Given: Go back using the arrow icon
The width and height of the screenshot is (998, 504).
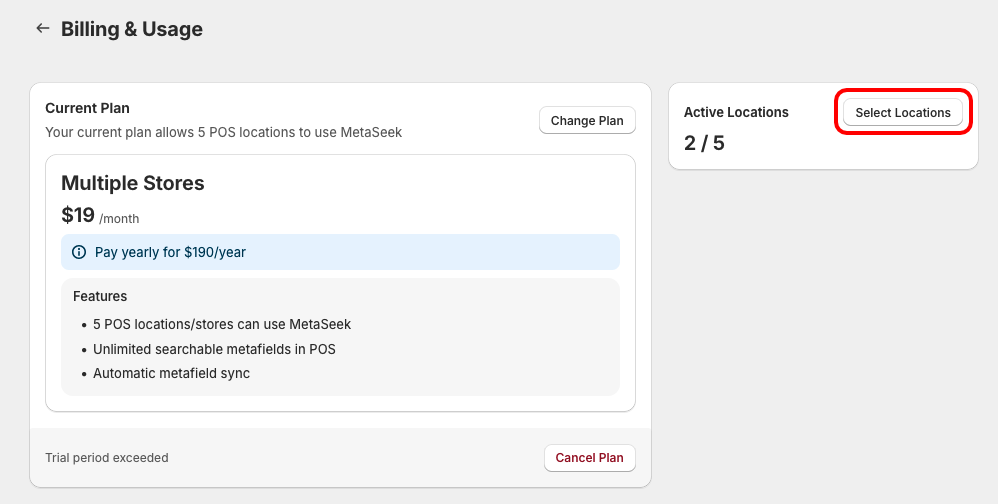Looking at the screenshot, I should click(x=42, y=29).
